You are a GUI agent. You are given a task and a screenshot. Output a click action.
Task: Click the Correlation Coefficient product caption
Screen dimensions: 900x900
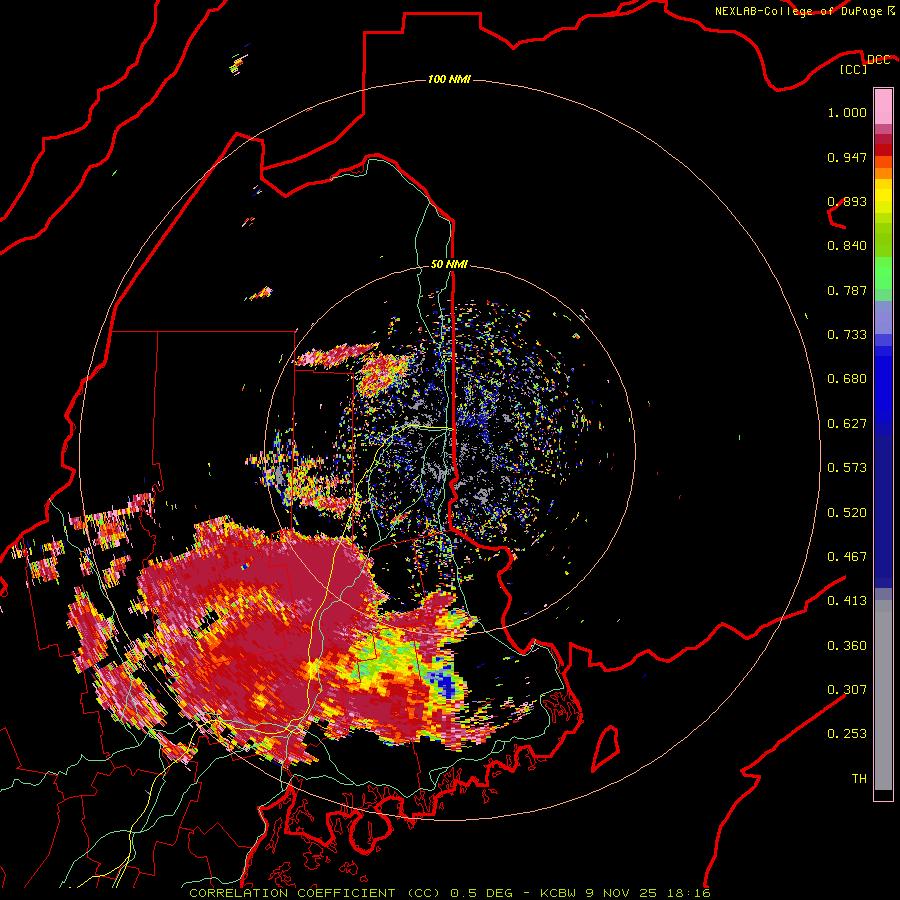point(449,893)
